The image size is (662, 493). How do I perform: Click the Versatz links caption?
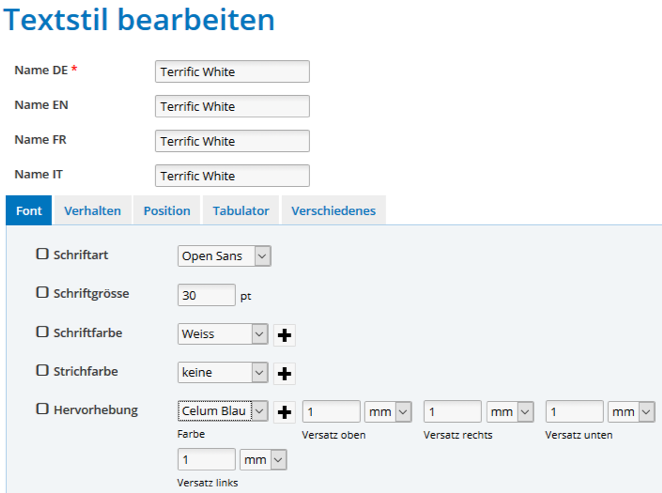tap(207, 482)
